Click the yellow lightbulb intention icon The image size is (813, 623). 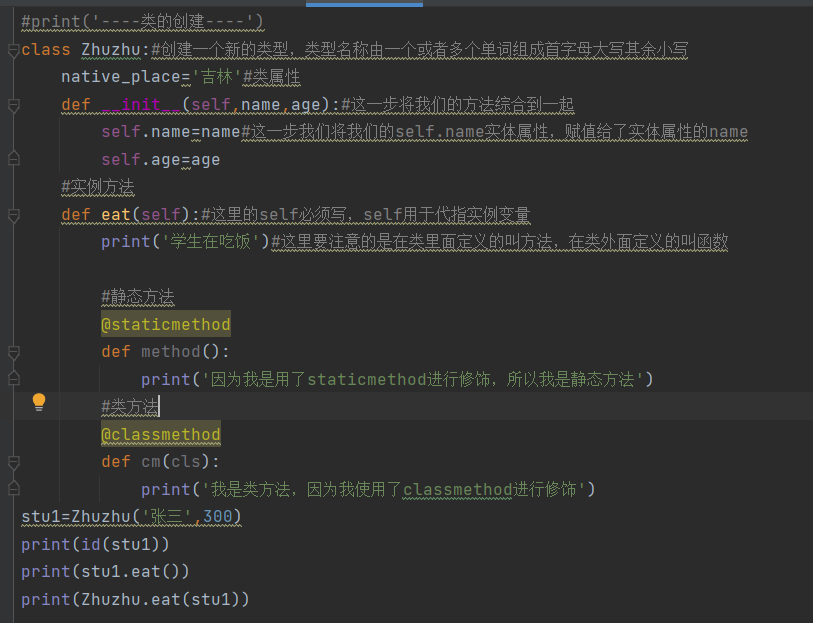[39, 402]
